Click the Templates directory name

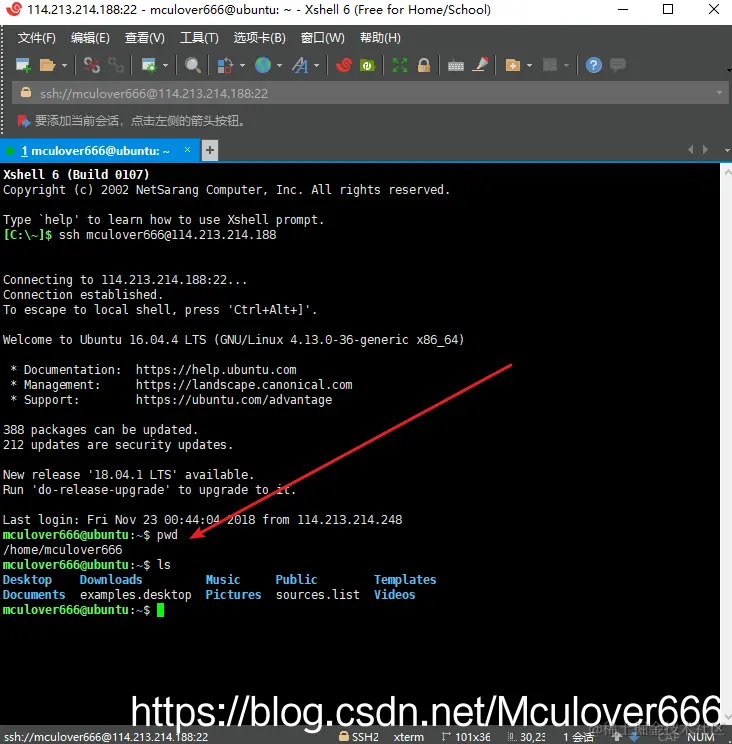point(405,580)
